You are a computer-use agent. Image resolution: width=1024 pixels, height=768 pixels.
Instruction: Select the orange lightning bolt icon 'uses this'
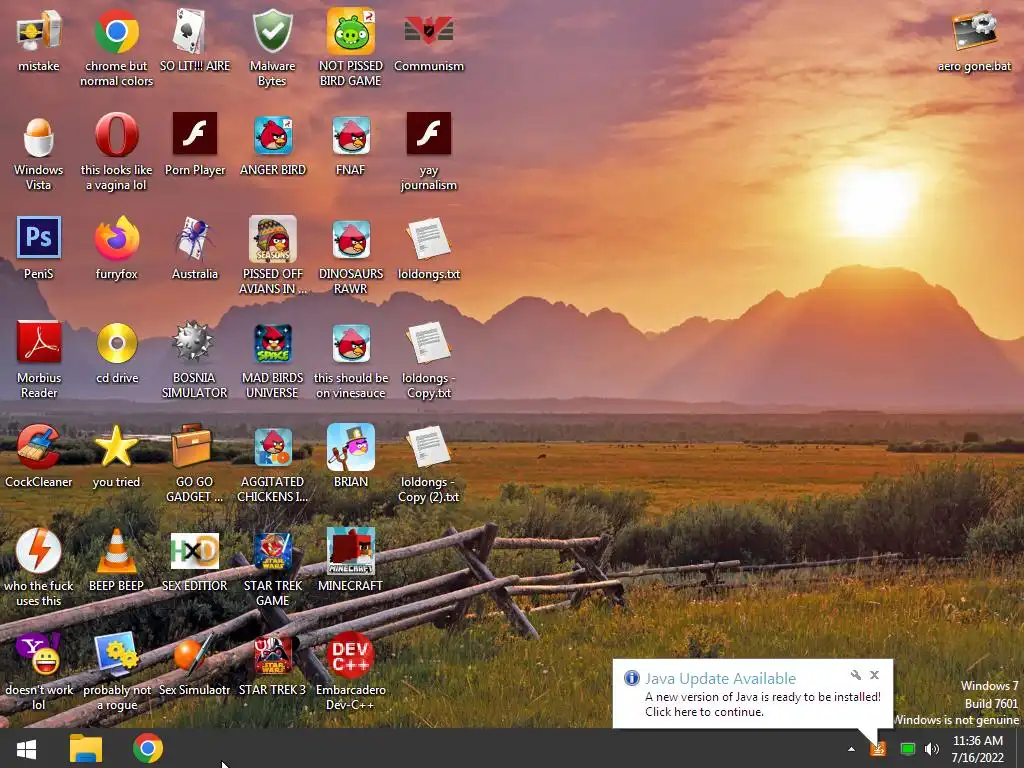[x=39, y=551]
